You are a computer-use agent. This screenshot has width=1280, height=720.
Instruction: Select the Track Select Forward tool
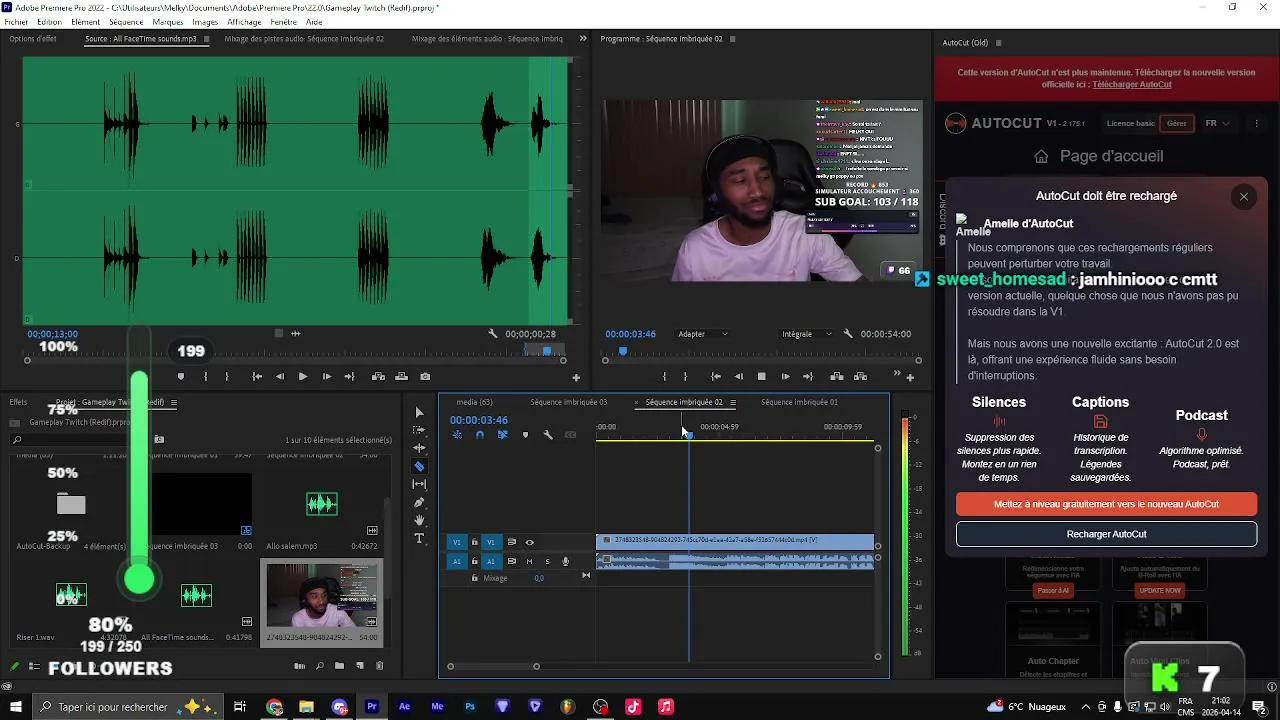(x=419, y=430)
